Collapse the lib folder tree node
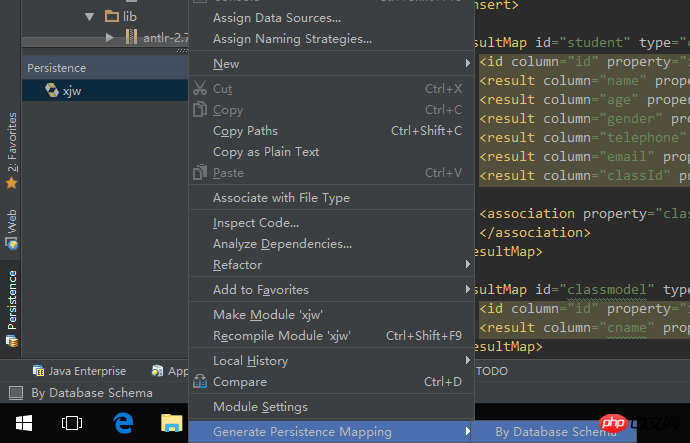Viewport: 690px width, 443px height. (90, 16)
